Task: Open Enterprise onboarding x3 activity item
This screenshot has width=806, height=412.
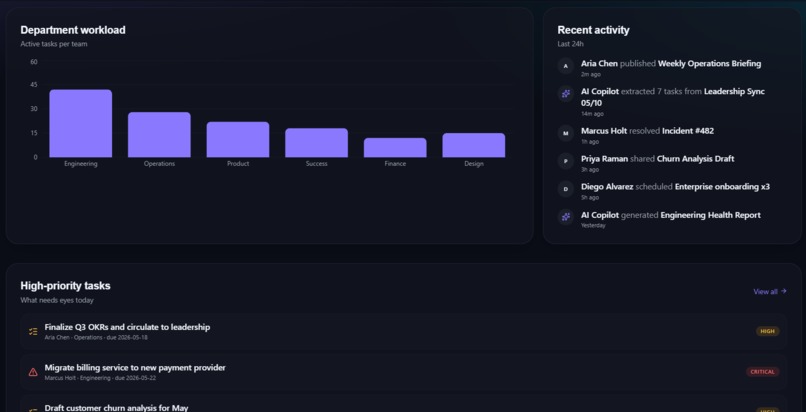Action: pyautogui.click(x=722, y=187)
